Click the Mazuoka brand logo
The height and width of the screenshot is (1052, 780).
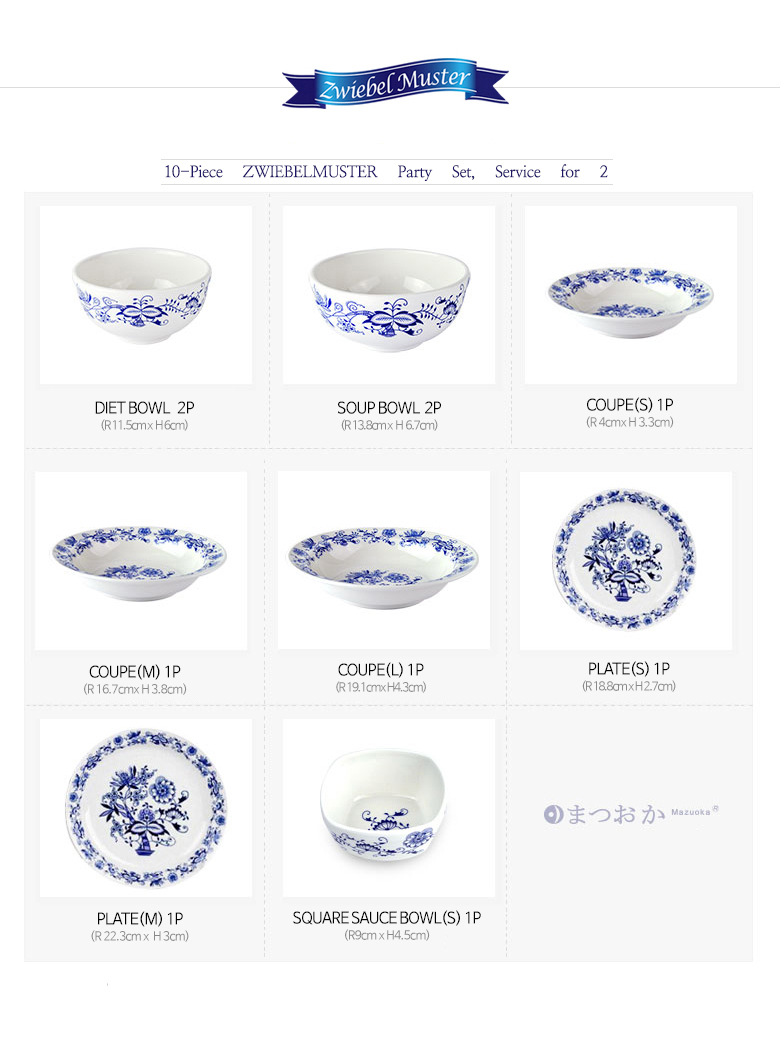click(x=631, y=814)
